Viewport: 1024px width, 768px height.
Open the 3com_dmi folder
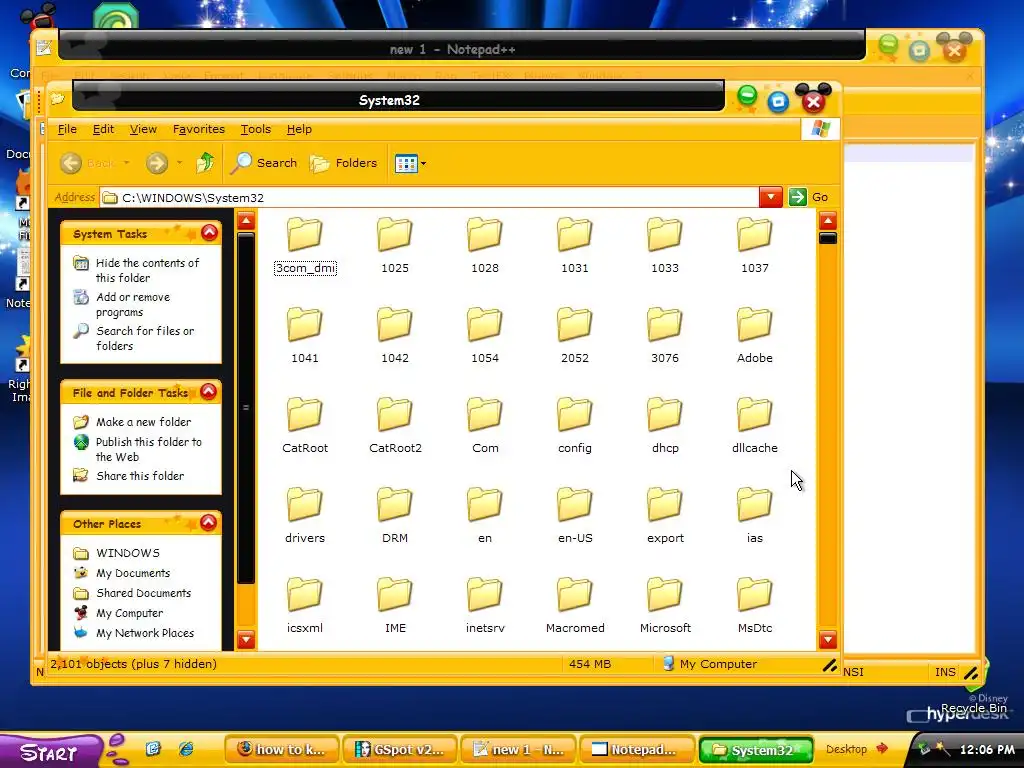(x=305, y=246)
